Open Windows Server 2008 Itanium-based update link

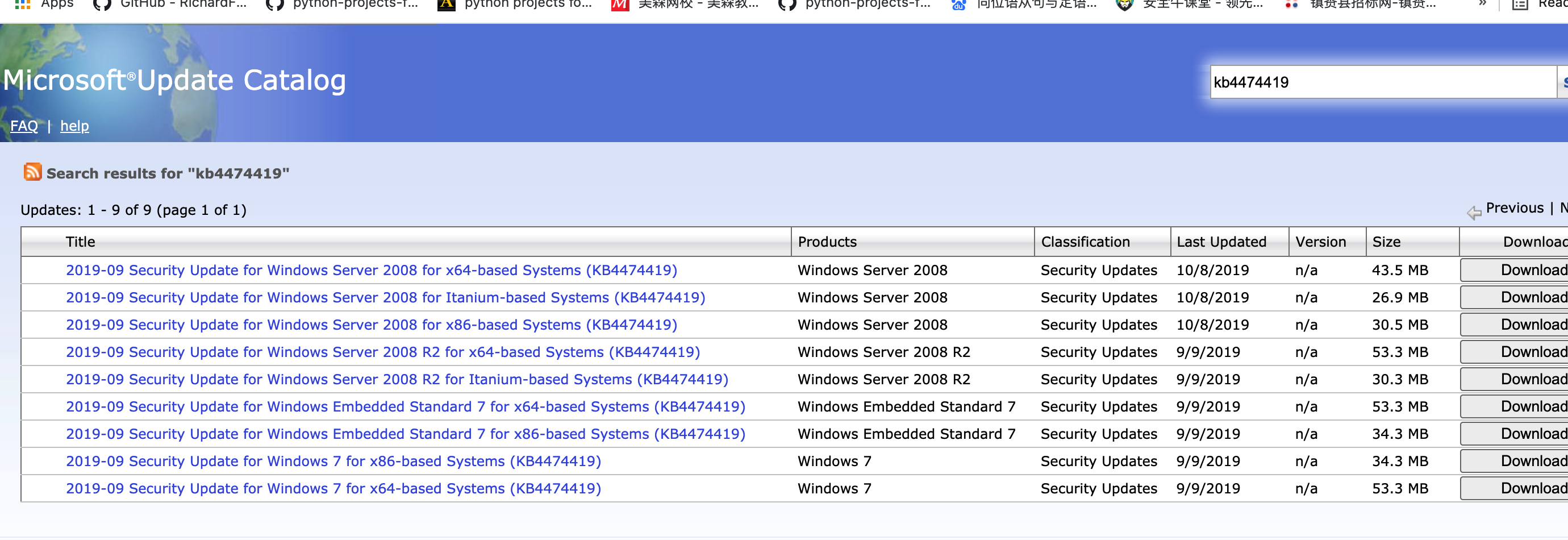[385, 298]
